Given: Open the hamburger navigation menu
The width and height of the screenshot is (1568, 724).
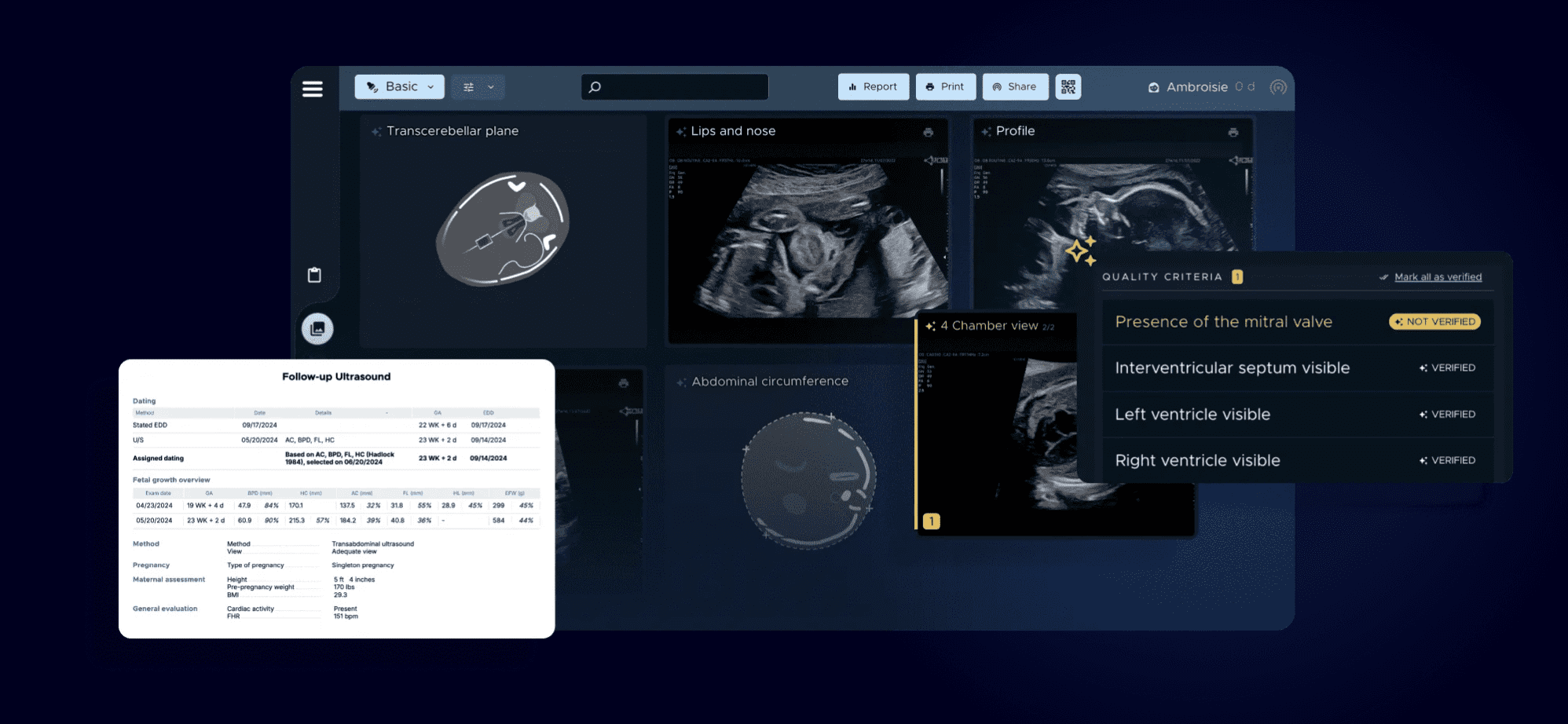Looking at the screenshot, I should (312, 89).
